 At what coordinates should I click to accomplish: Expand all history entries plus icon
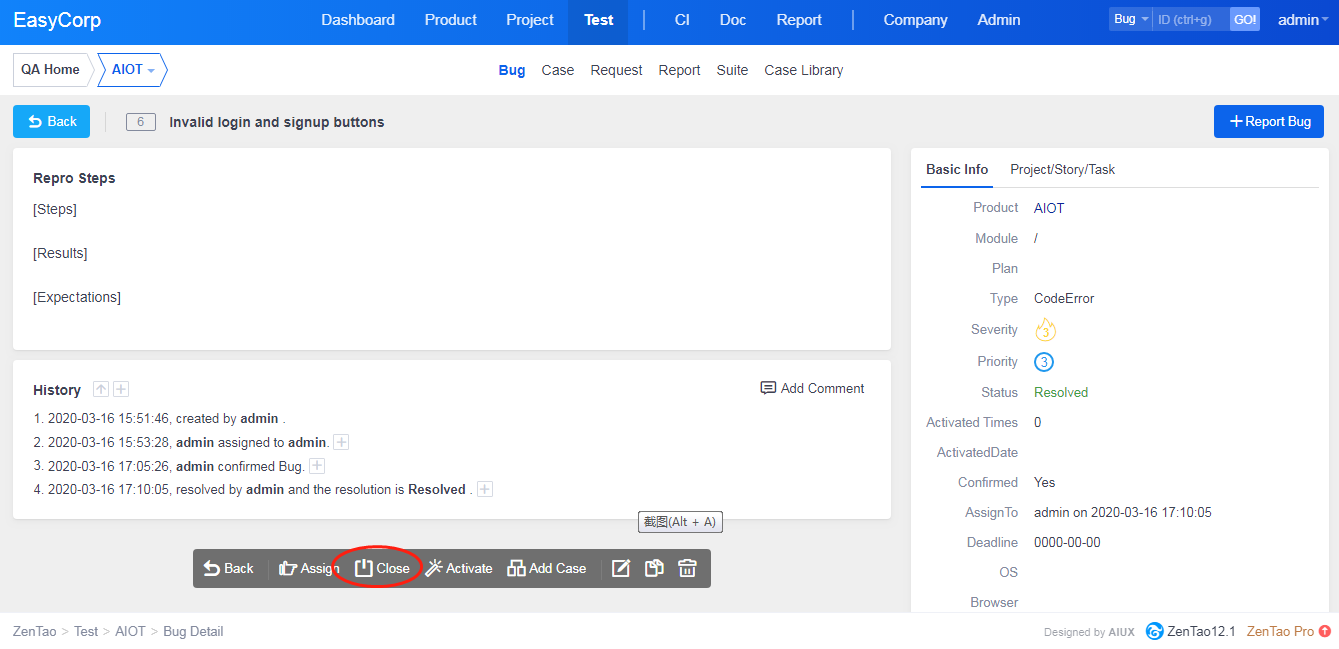point(121,389)
